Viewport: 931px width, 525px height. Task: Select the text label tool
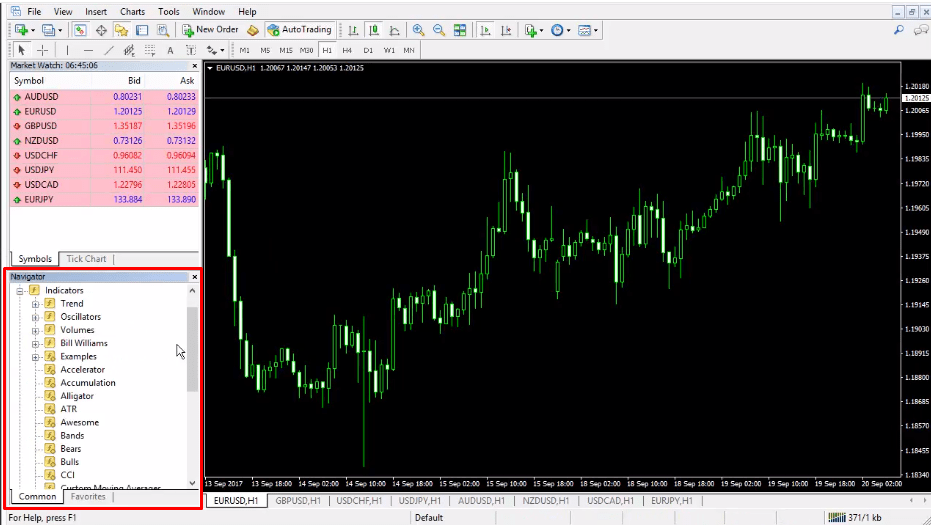point(170,50)
